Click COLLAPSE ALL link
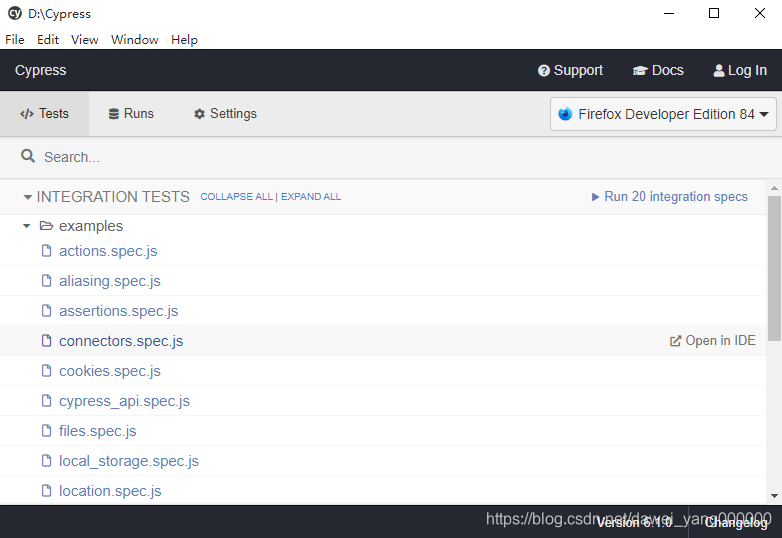This screenshot has width=782, height=538. click(236, 197)
